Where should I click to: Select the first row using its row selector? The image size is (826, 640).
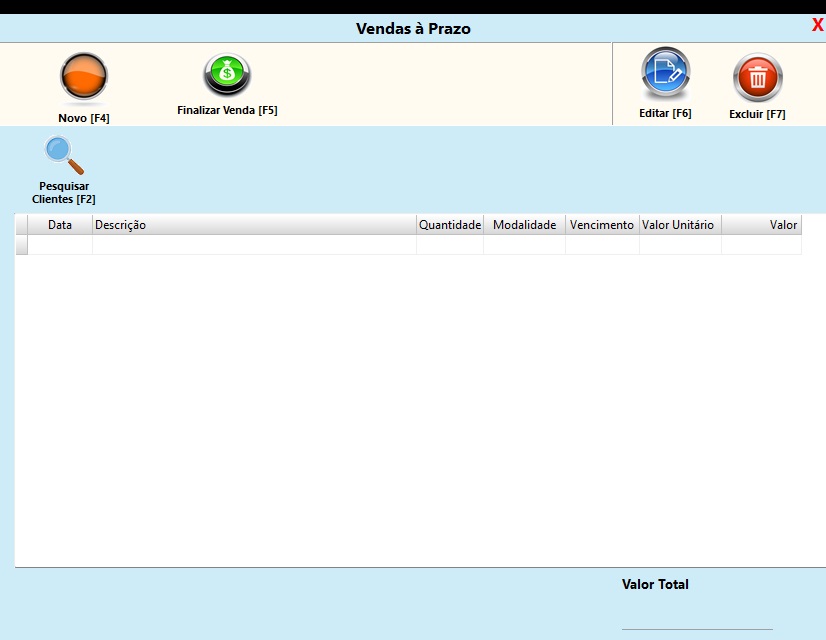[x=21, y=245]
